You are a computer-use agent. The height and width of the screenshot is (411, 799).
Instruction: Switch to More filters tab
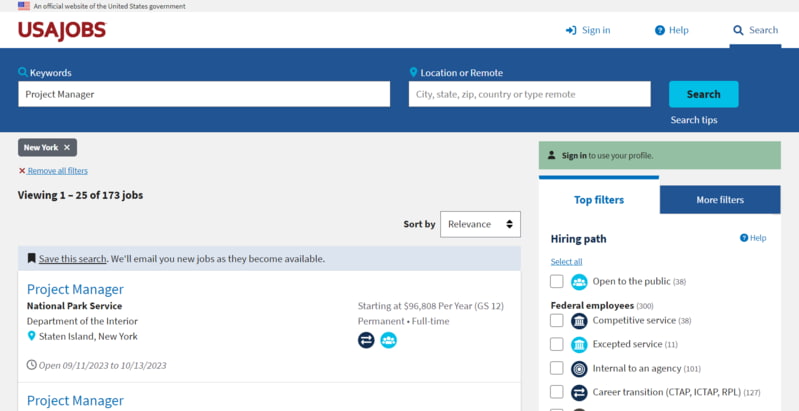coord(720,200)
